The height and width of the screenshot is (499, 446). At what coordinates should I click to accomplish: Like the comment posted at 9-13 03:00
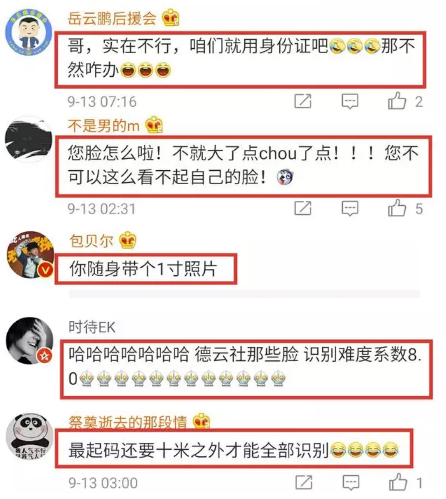pos(398,482)
